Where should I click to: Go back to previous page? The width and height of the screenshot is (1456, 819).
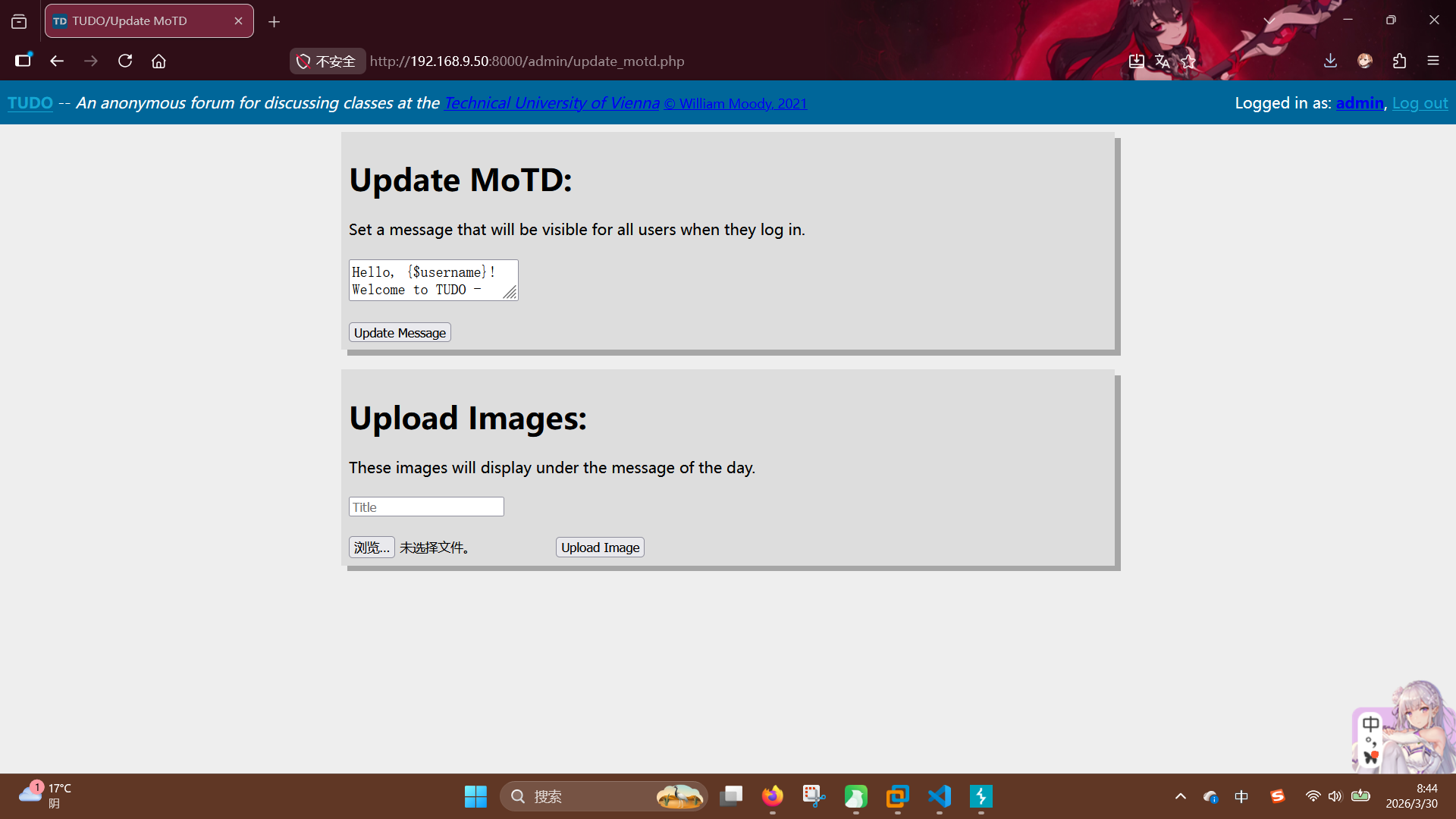(57, 61)
